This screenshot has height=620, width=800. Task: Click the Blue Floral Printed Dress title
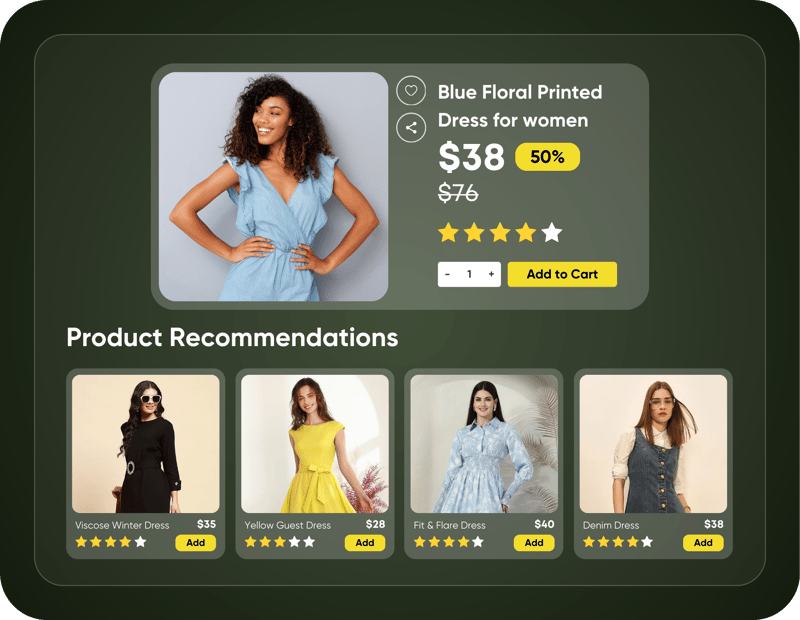520,106
